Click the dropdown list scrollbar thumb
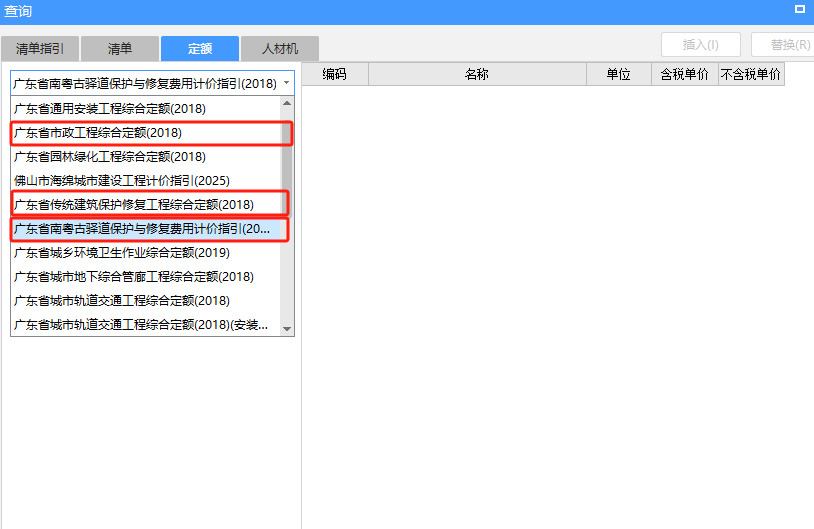Image resolution: width=814 pixels, height=529 pixels. pos(287,162)
